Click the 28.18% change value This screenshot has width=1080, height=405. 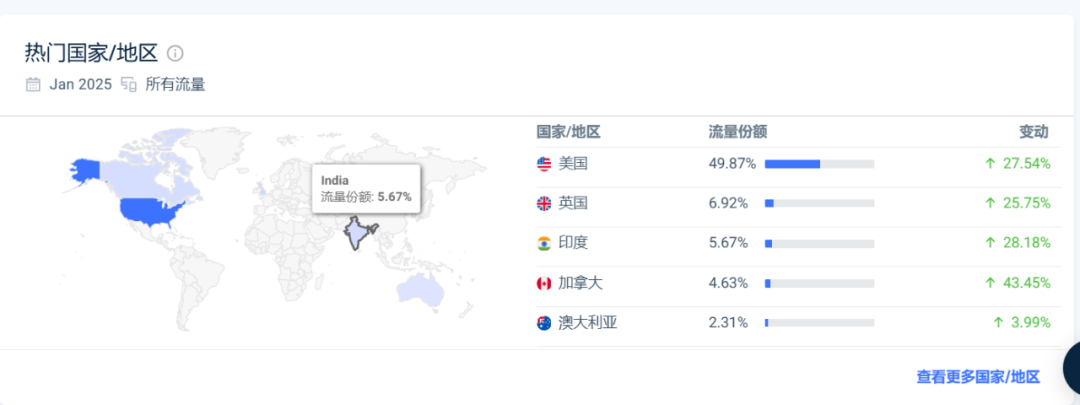point(1026,243)
